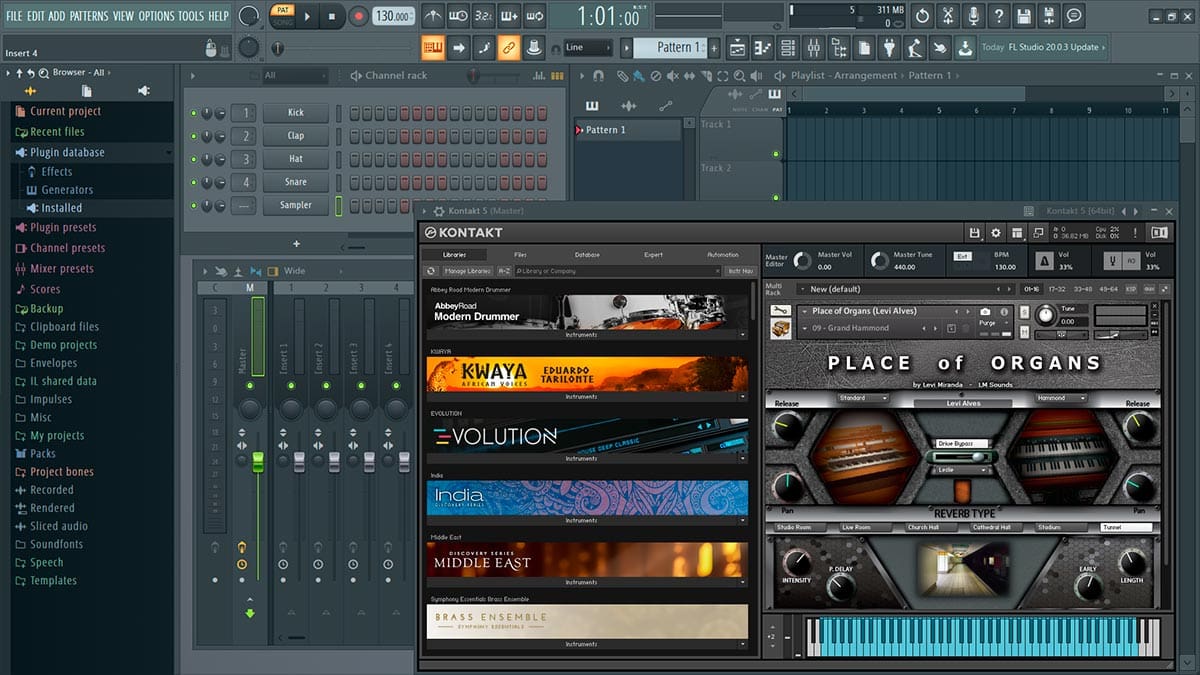Open the plugin picker plug icon
1200x675 pixels.
889,47
